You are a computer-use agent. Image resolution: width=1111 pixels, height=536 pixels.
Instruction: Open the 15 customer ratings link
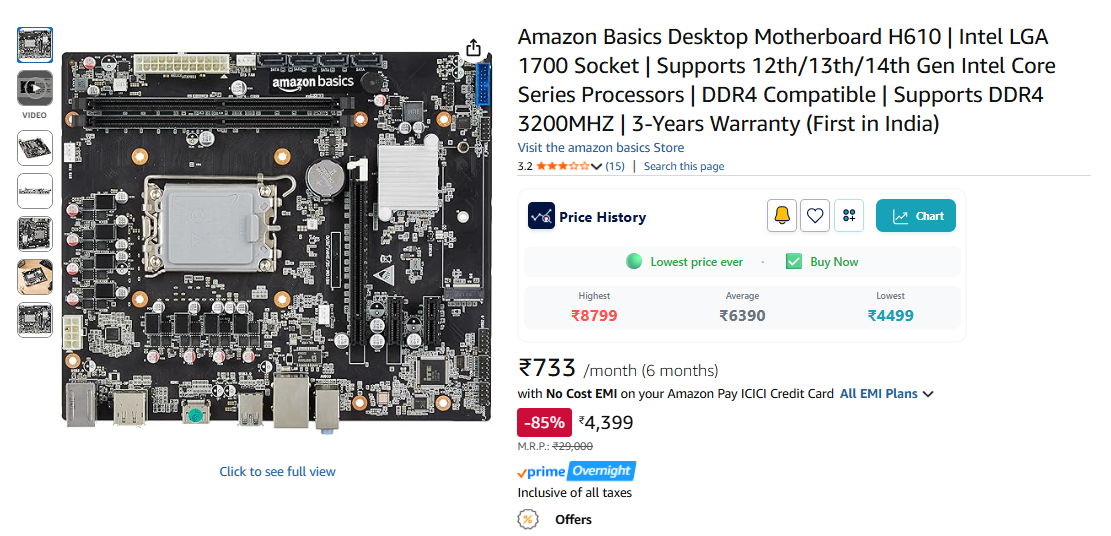[615, 167]
